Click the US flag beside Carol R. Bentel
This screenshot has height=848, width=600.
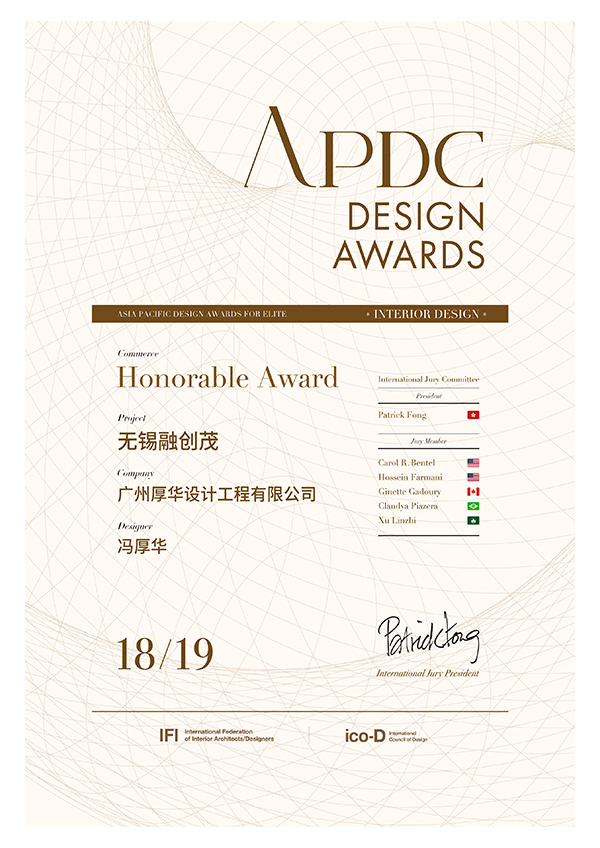[x=473, y=462]
